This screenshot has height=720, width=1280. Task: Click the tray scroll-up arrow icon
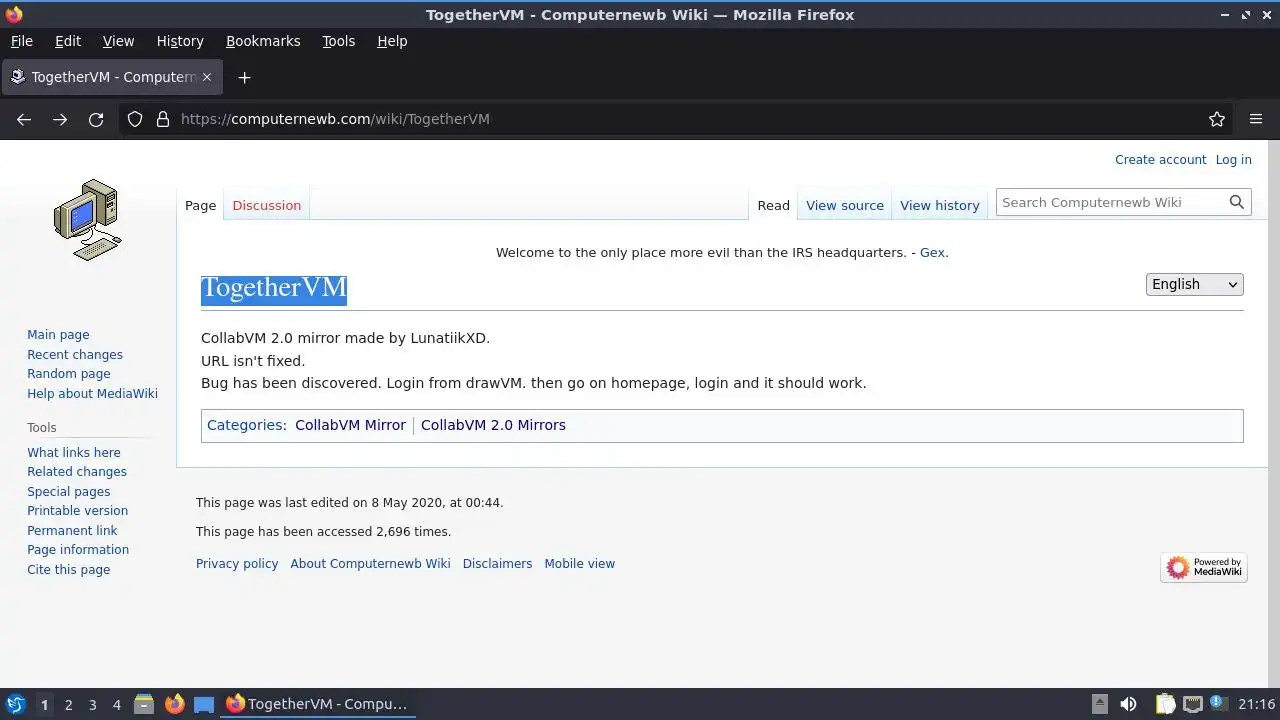pos(1099,704)
